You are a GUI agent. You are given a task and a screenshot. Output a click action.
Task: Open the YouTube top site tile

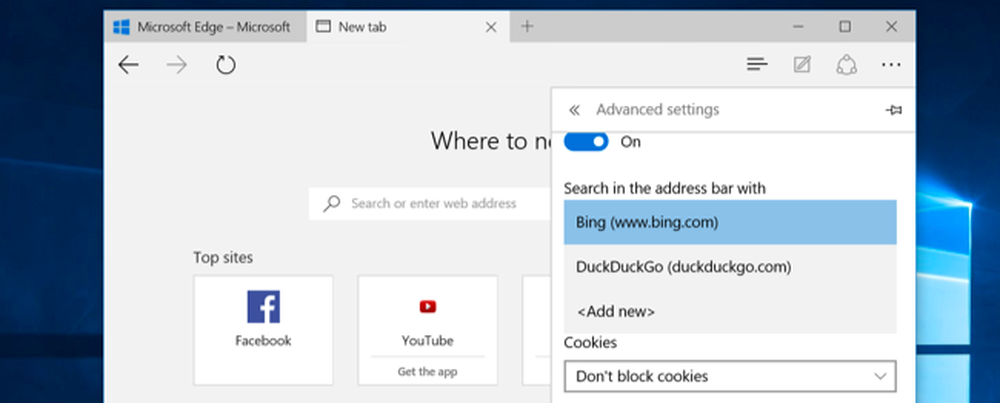tap(427, 330)
